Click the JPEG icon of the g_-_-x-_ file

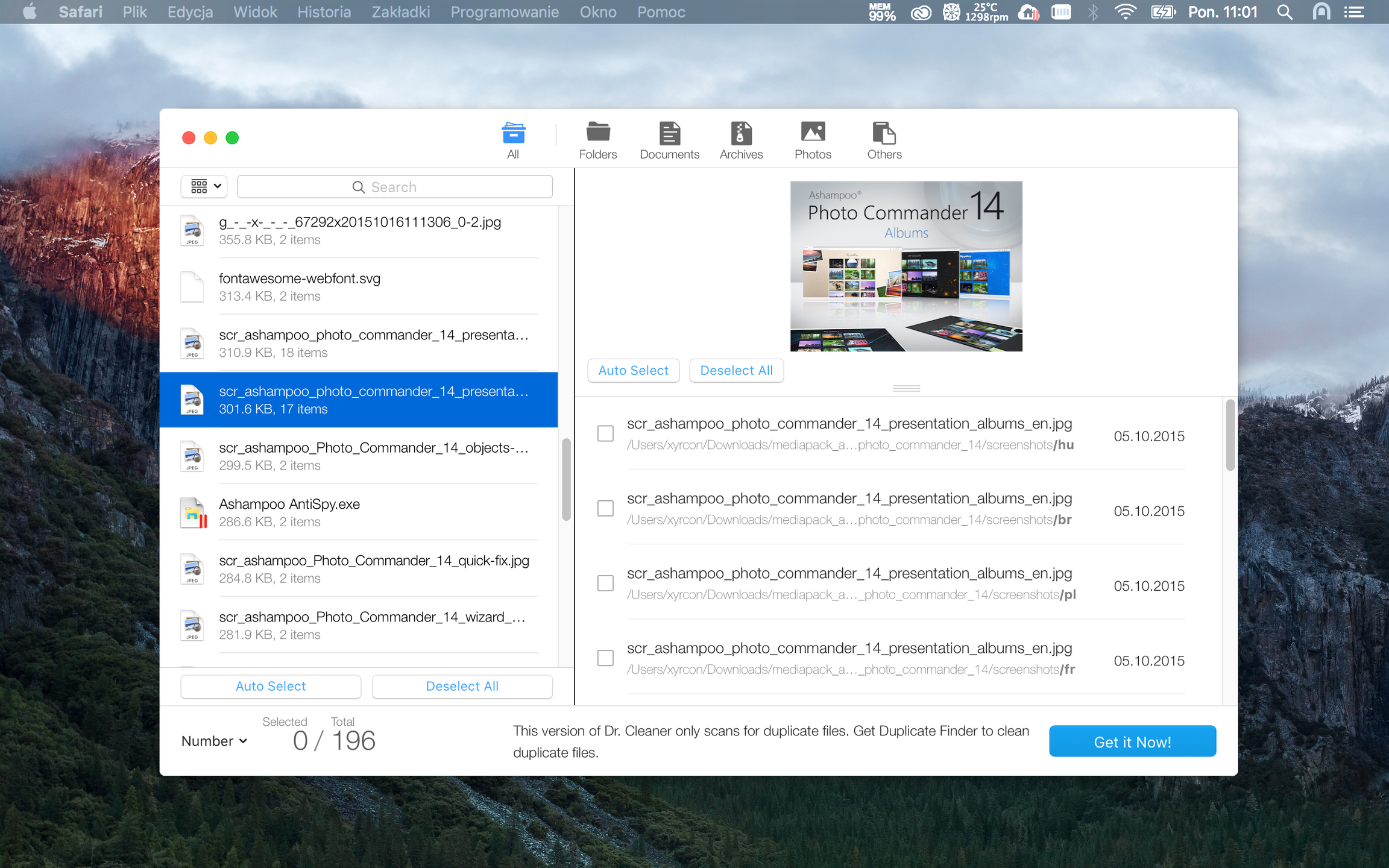[192, 231]
